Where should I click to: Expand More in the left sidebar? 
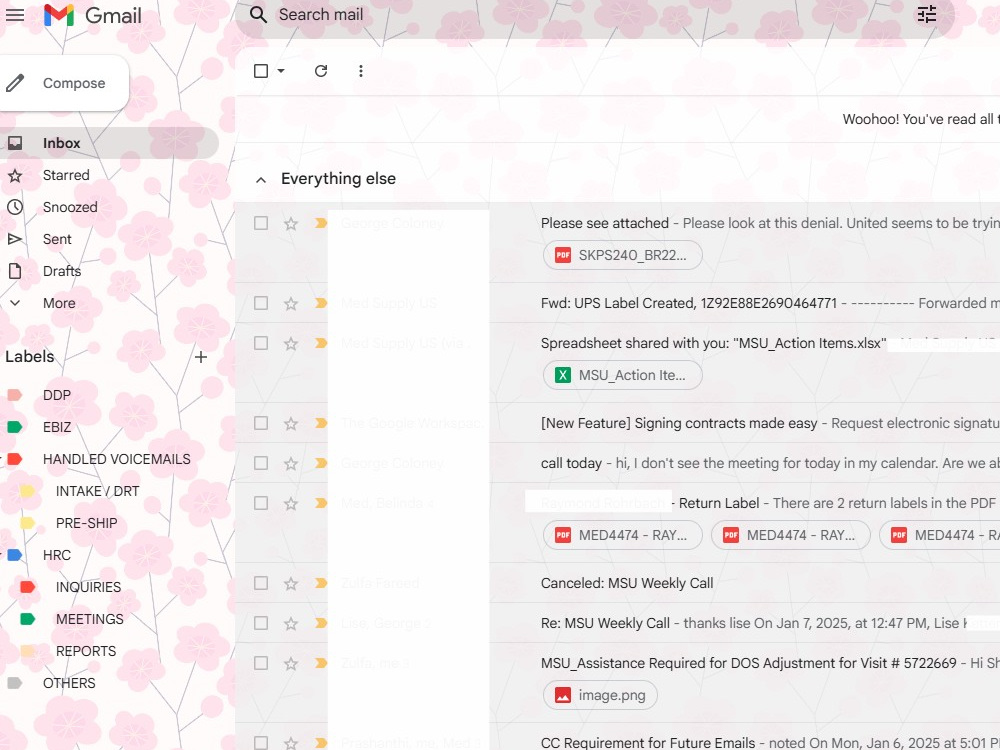click(x=59, y=303)
